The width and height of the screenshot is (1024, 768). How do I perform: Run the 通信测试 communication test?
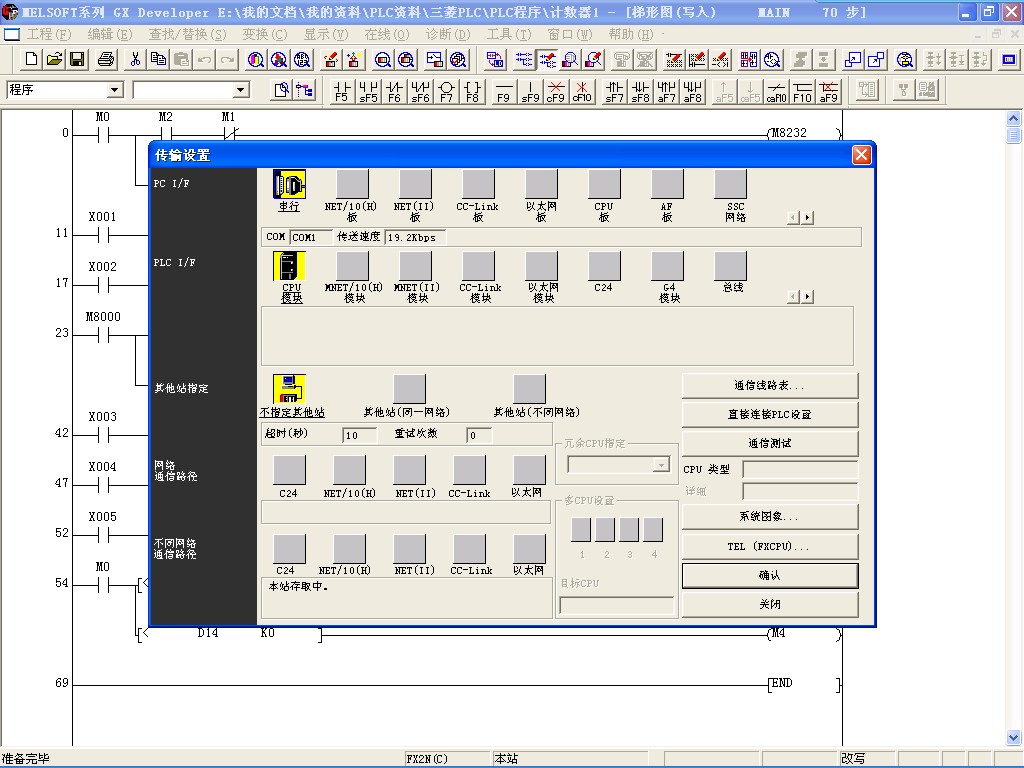[x=770, y=443]
